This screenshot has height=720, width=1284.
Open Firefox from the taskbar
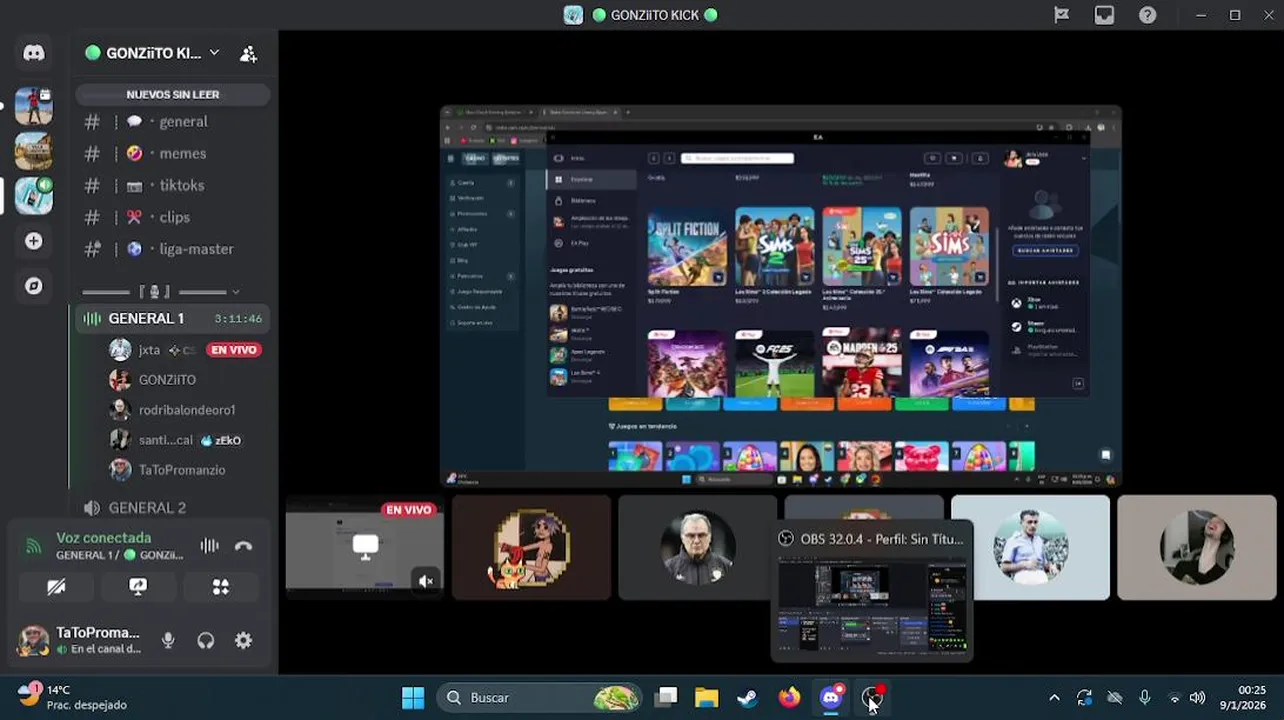[789, 698]
